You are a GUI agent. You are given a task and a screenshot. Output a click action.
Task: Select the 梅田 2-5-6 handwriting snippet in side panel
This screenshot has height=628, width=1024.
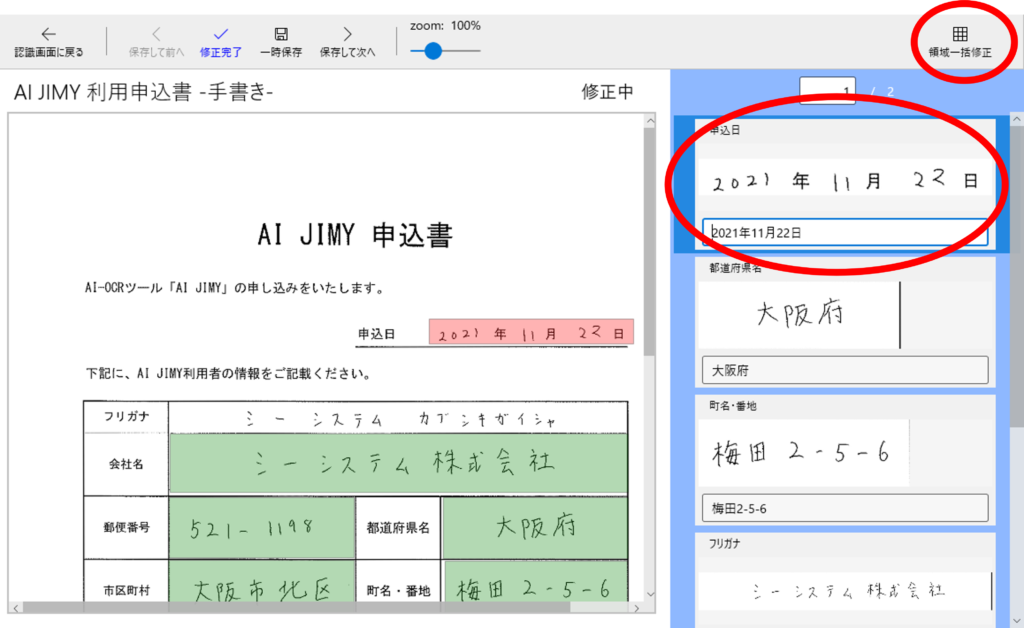803,452
